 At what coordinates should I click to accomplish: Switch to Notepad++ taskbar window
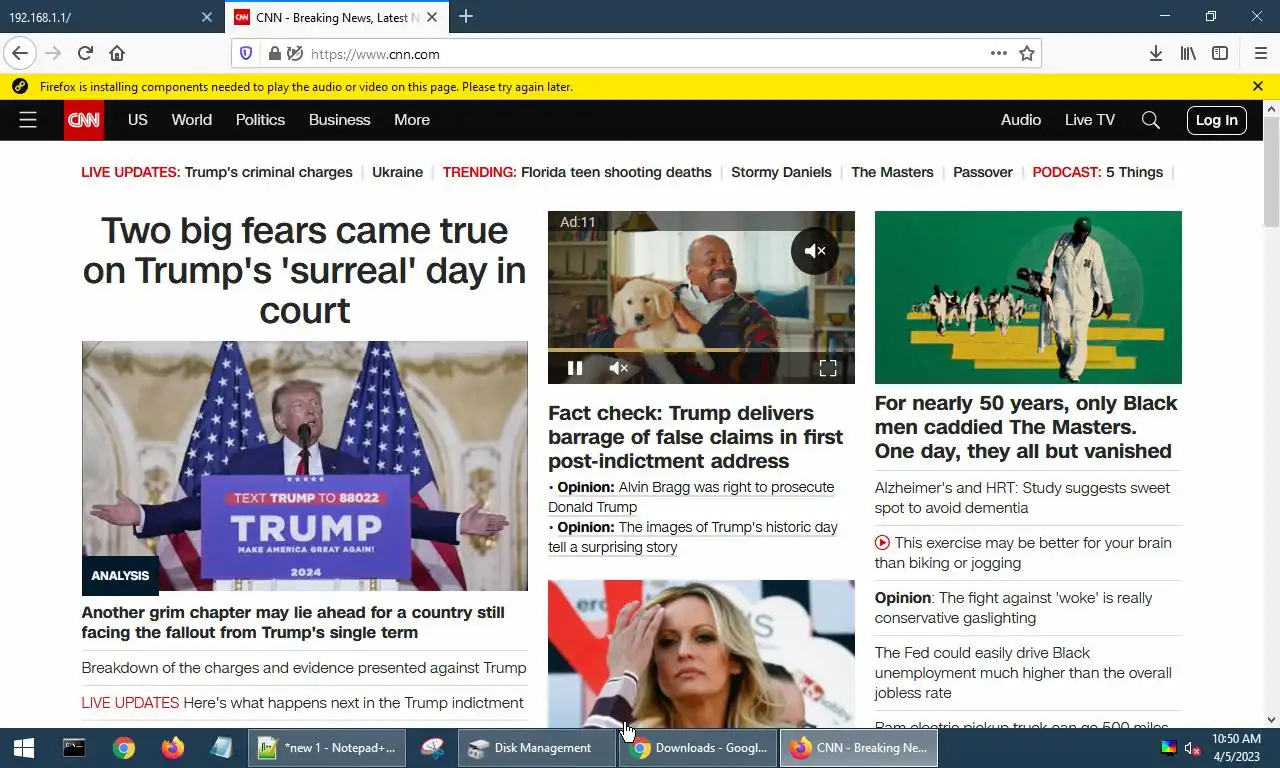[327, 748]
